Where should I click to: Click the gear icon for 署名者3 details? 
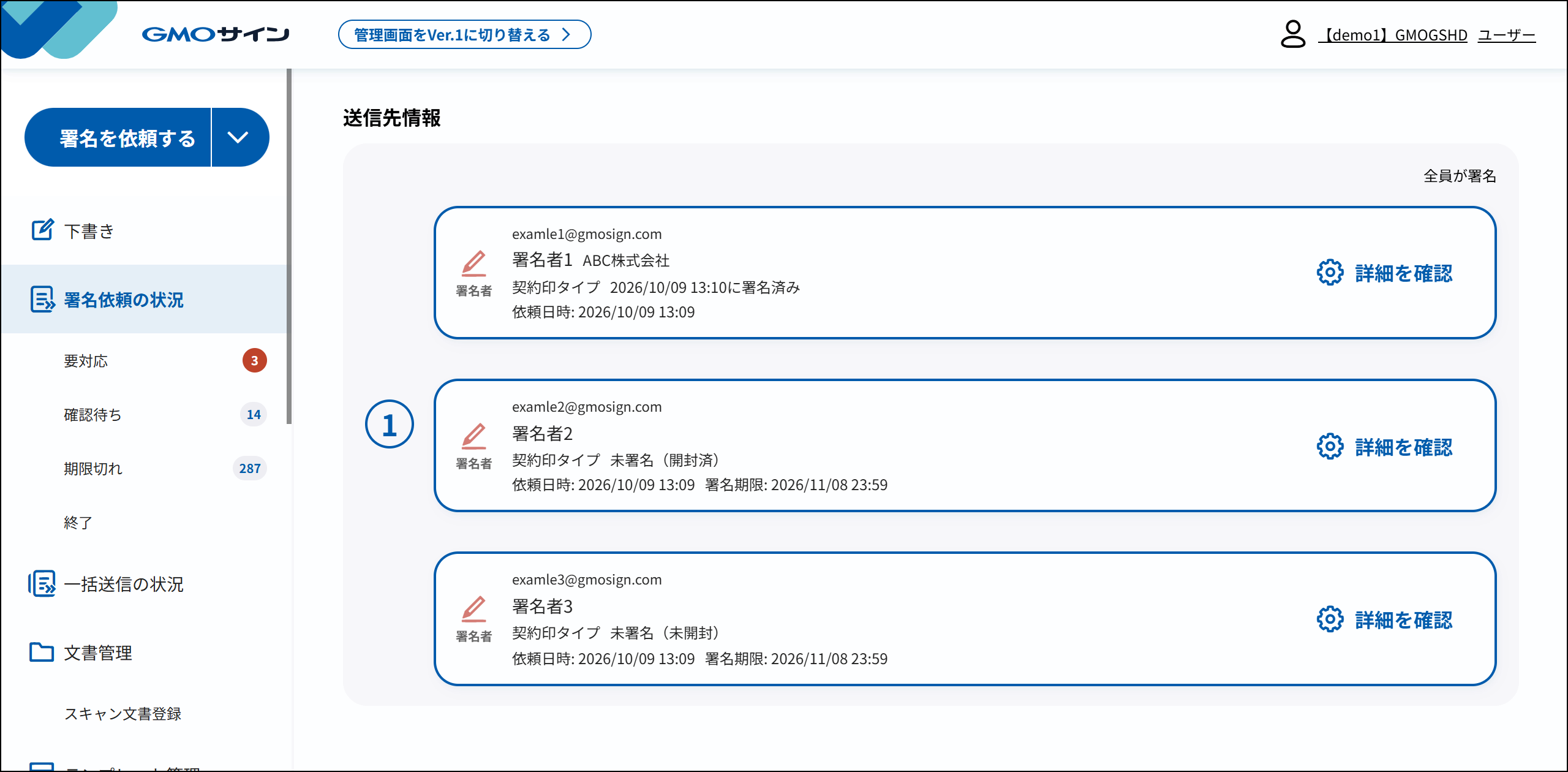pos(1330,619)
